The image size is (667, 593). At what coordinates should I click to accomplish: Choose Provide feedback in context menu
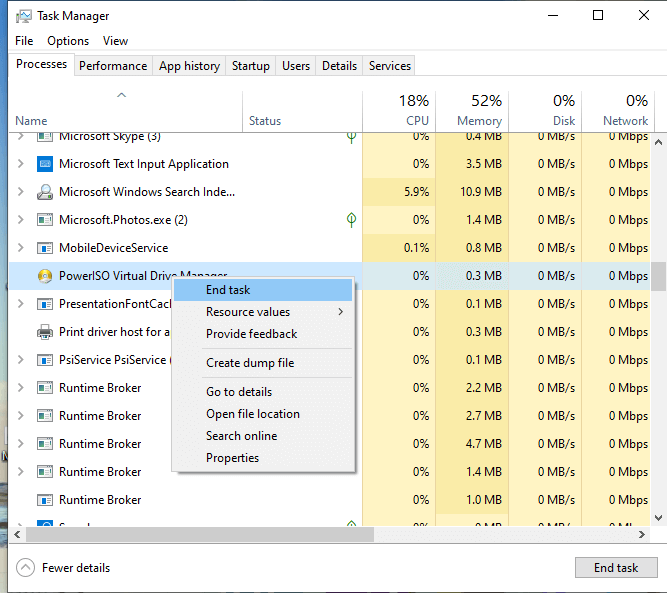point(263,334)
